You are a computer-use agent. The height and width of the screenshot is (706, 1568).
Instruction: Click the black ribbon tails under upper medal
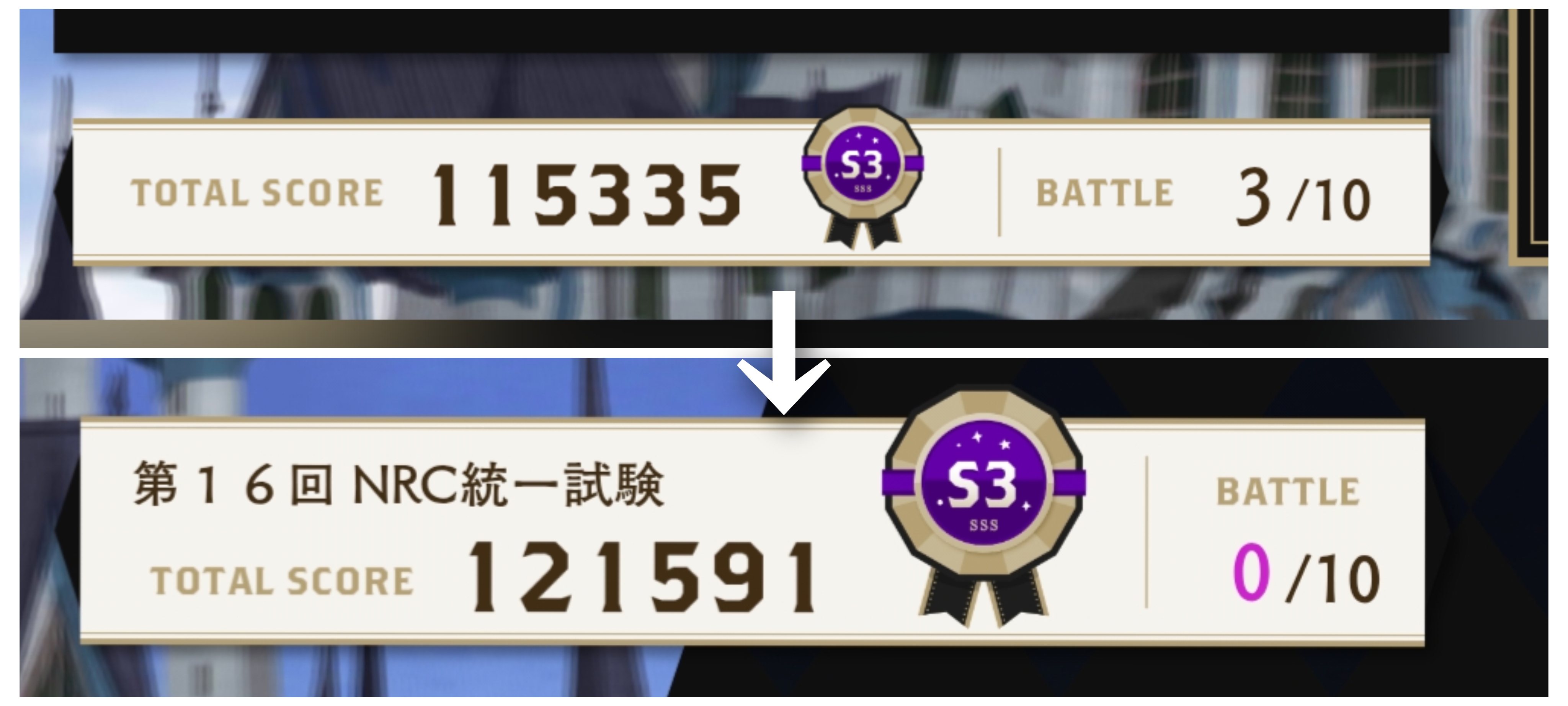(862, 233)
